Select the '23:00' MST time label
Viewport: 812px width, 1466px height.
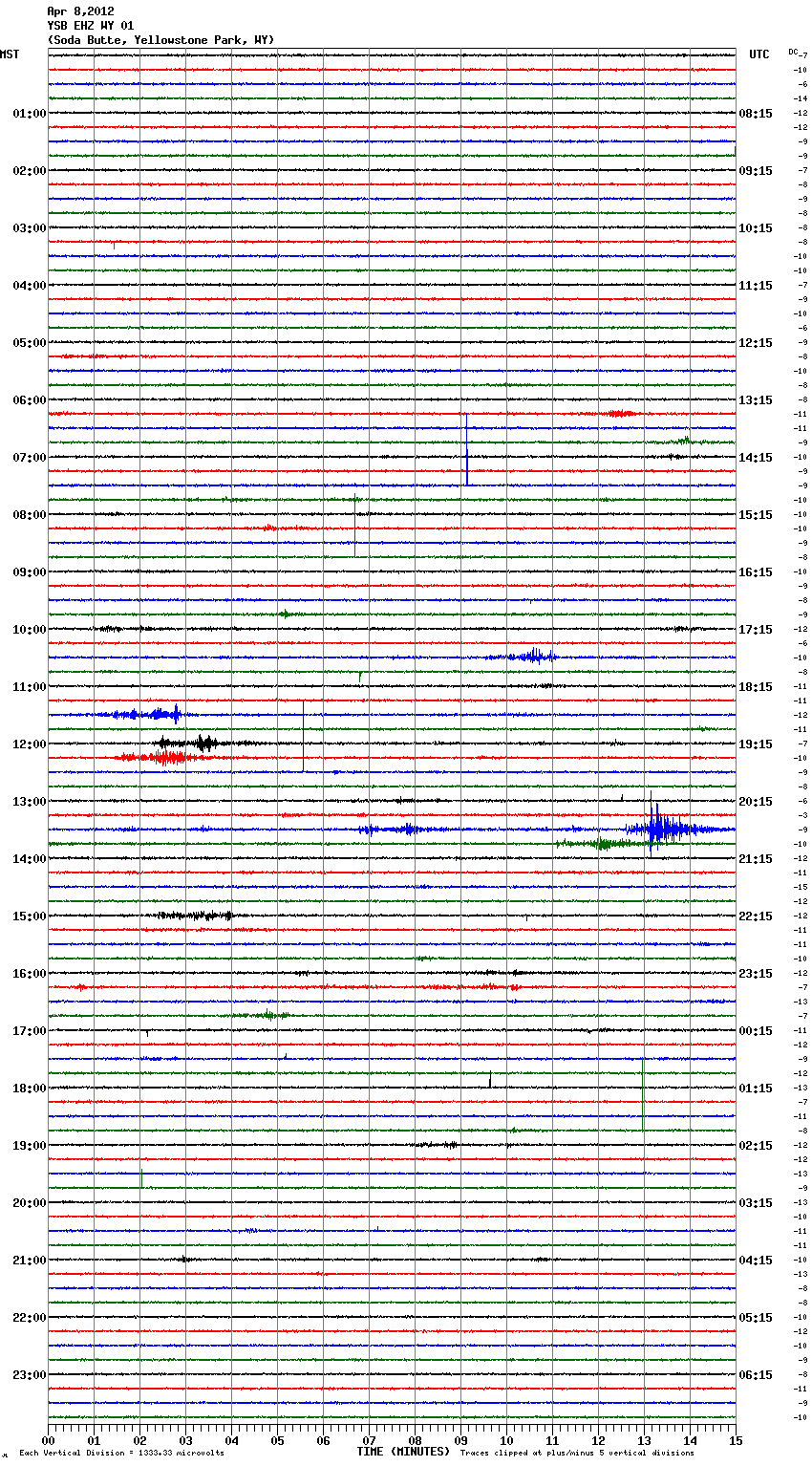tap(29, 1375)
